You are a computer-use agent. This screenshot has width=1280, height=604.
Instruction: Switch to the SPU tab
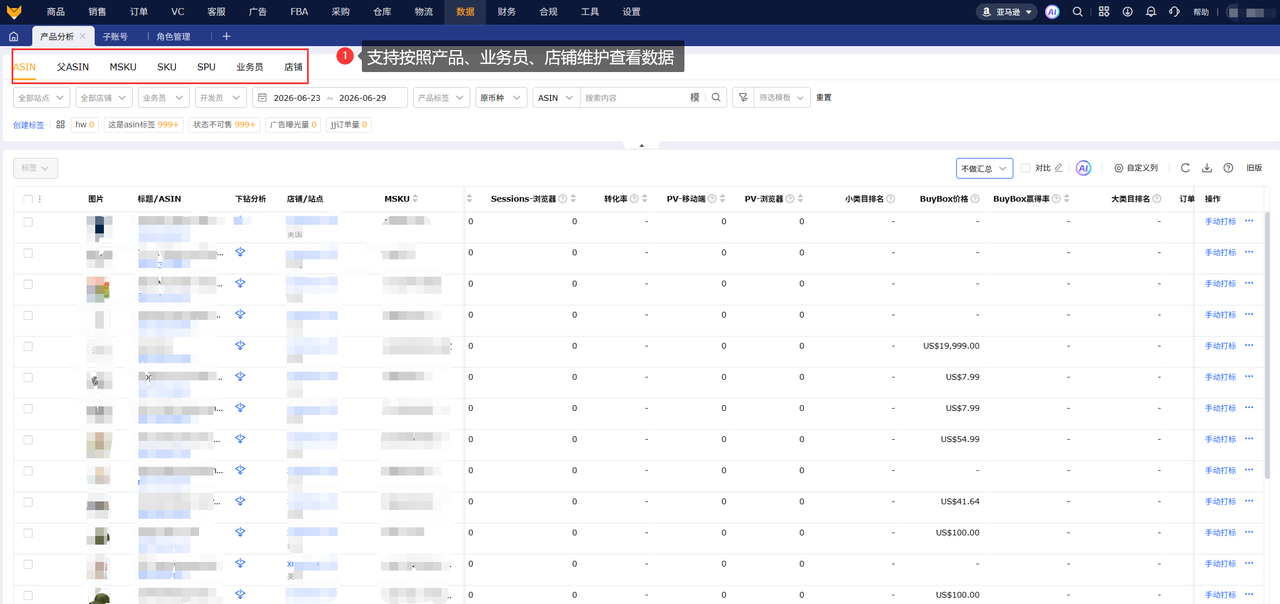click(206, 67)
